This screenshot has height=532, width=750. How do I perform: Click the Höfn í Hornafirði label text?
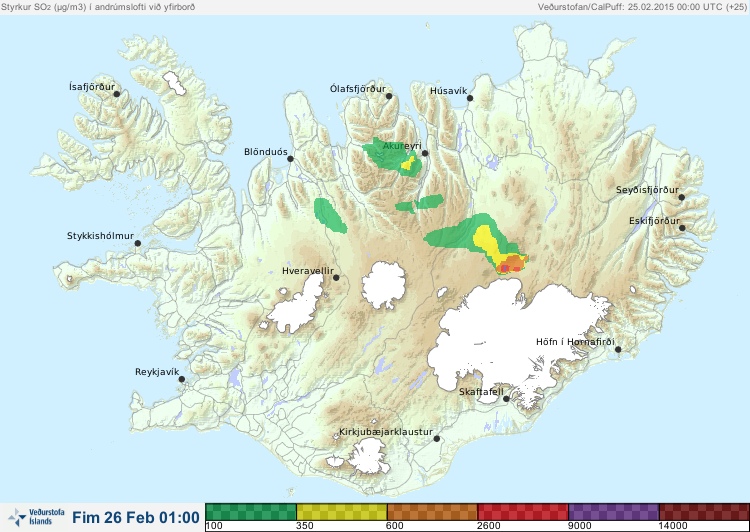tap(575, 342)
